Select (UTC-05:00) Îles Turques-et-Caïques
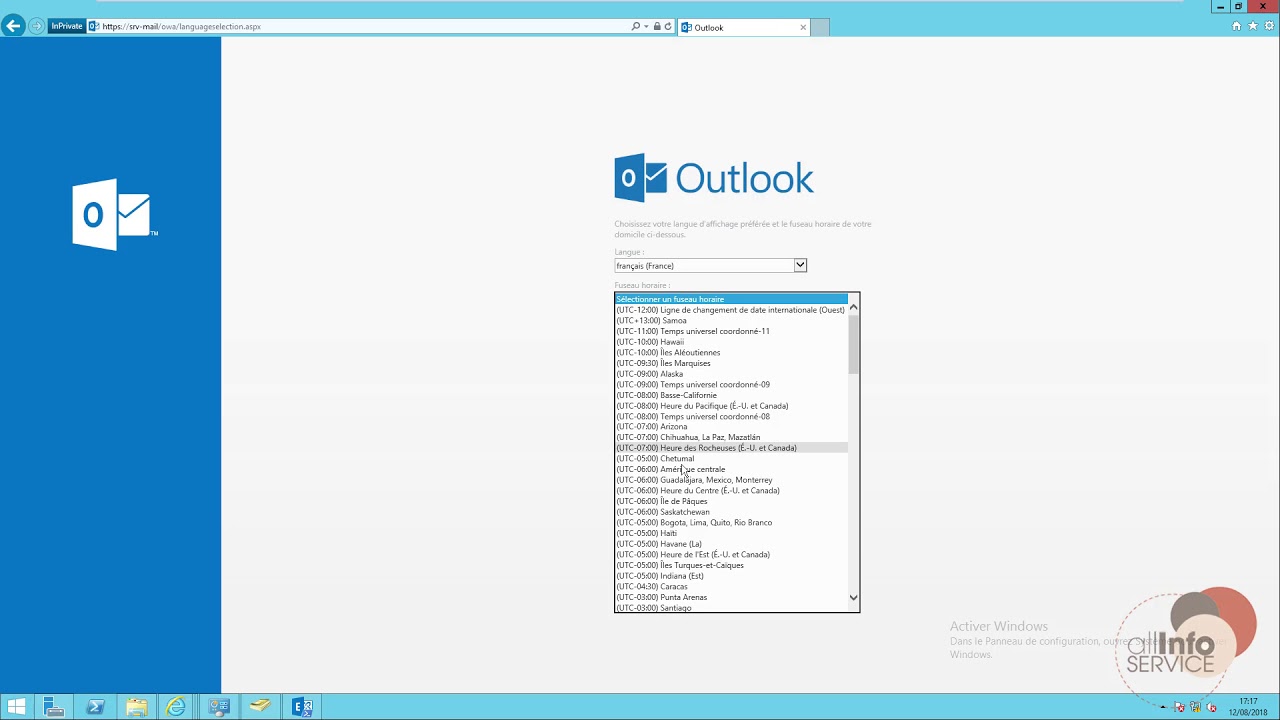Screen dimensions: 1280x720 (730, 565)
